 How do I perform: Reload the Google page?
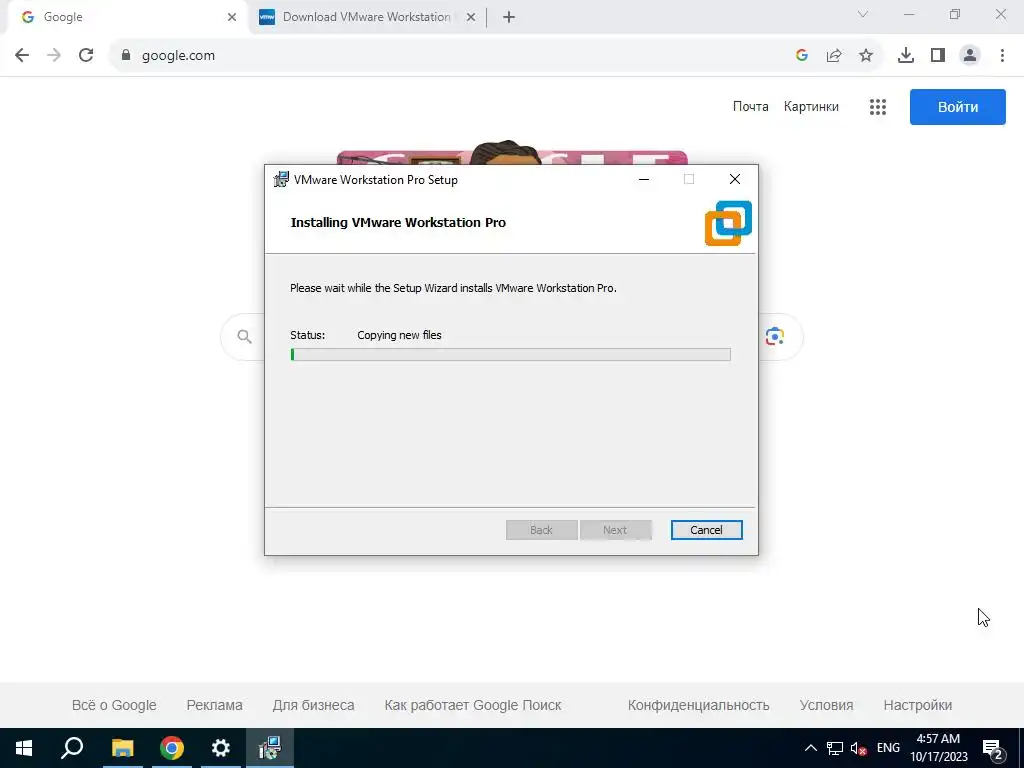click(x=86, y=56)
